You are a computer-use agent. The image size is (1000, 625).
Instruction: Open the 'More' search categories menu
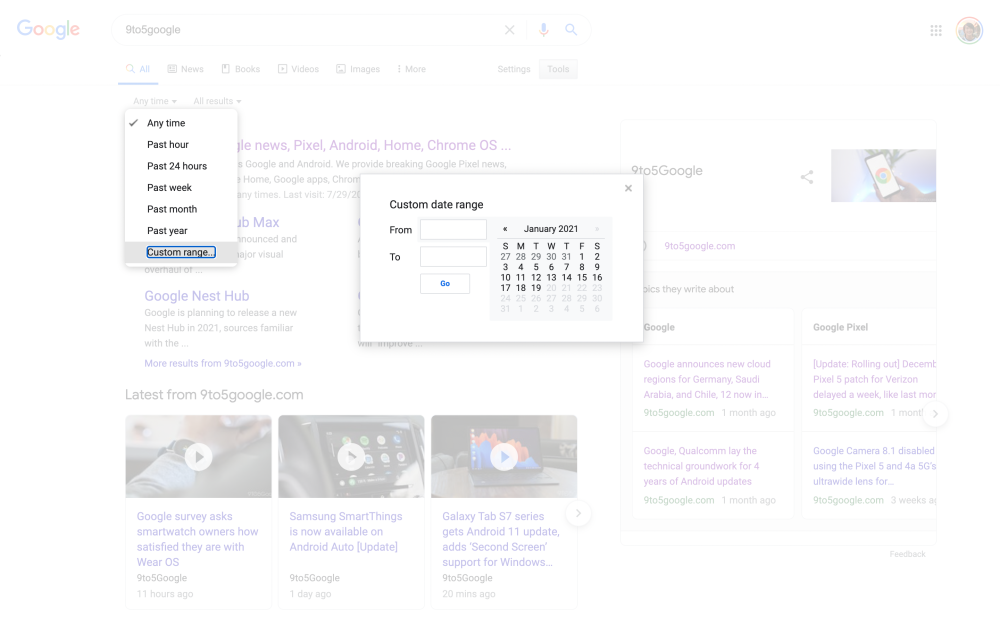click(x=411, y=69)
